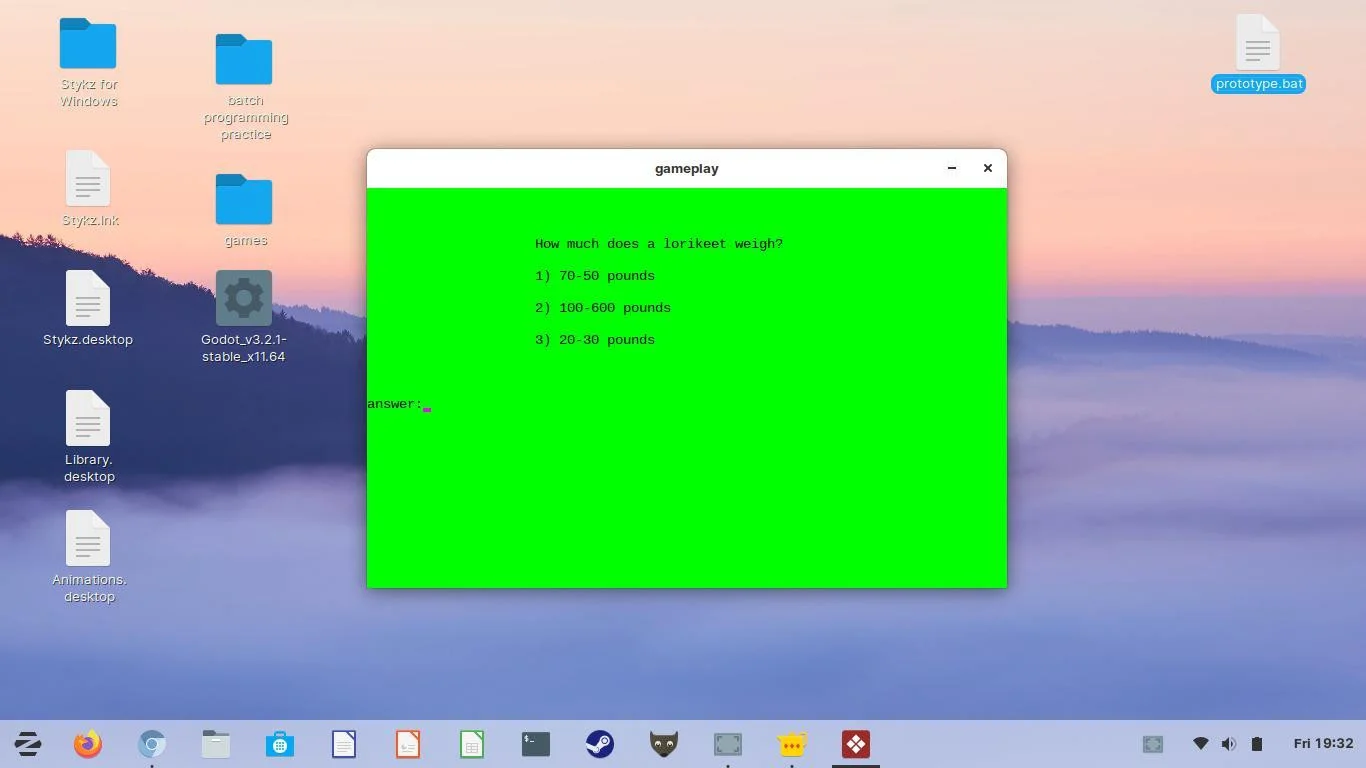Select the Stykz.lnk file

pyautogui.click(x=90, y=189)
